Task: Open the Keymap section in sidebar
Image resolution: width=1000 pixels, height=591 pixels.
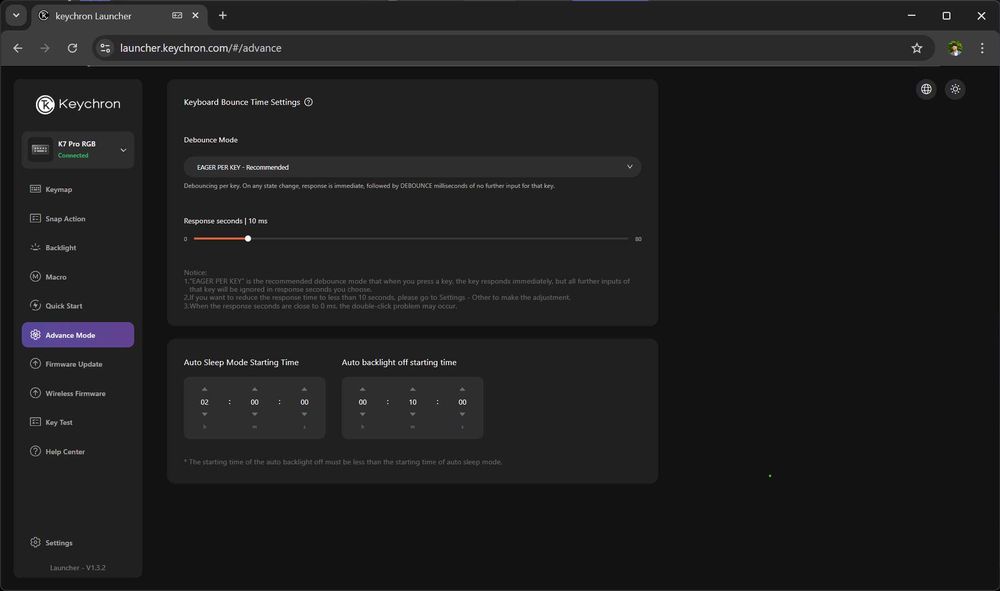Action: 78,189
